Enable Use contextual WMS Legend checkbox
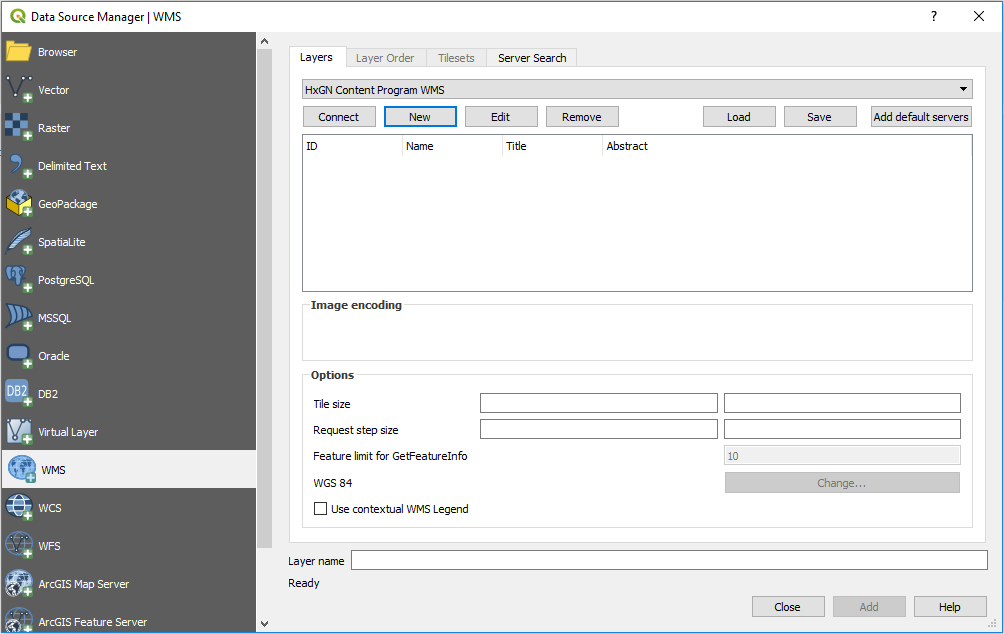Screen dimensions: 1004x634 (321, 509)
